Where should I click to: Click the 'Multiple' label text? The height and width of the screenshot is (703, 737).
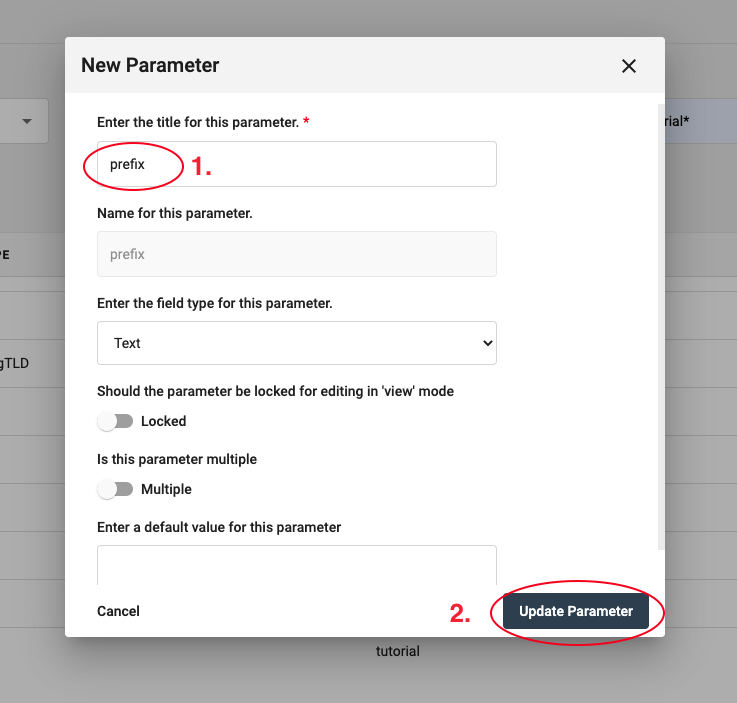(x=166, y=489)
